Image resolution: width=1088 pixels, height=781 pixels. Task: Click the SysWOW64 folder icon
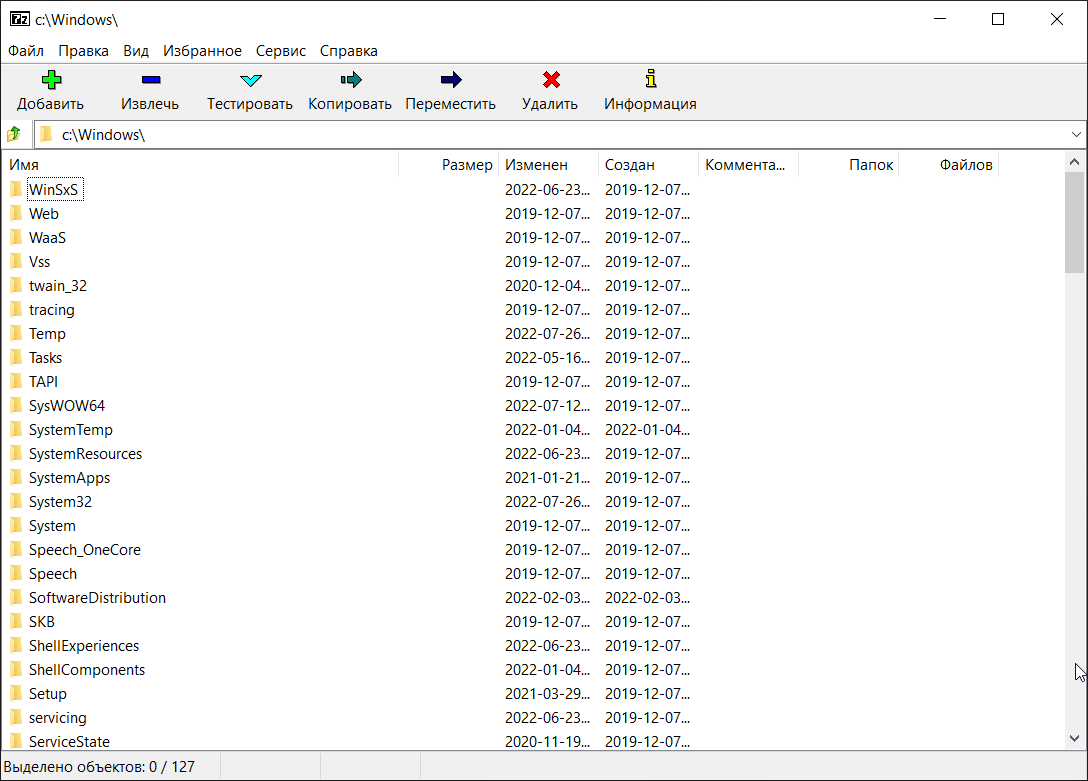(17, 406)
